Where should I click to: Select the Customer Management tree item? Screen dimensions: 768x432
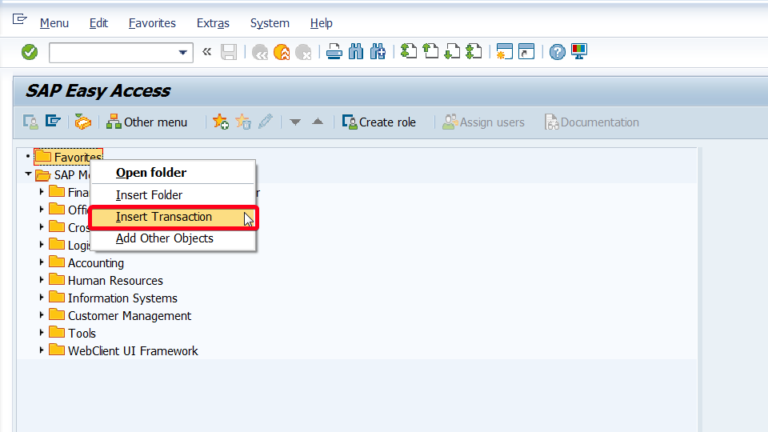(129, 316)
